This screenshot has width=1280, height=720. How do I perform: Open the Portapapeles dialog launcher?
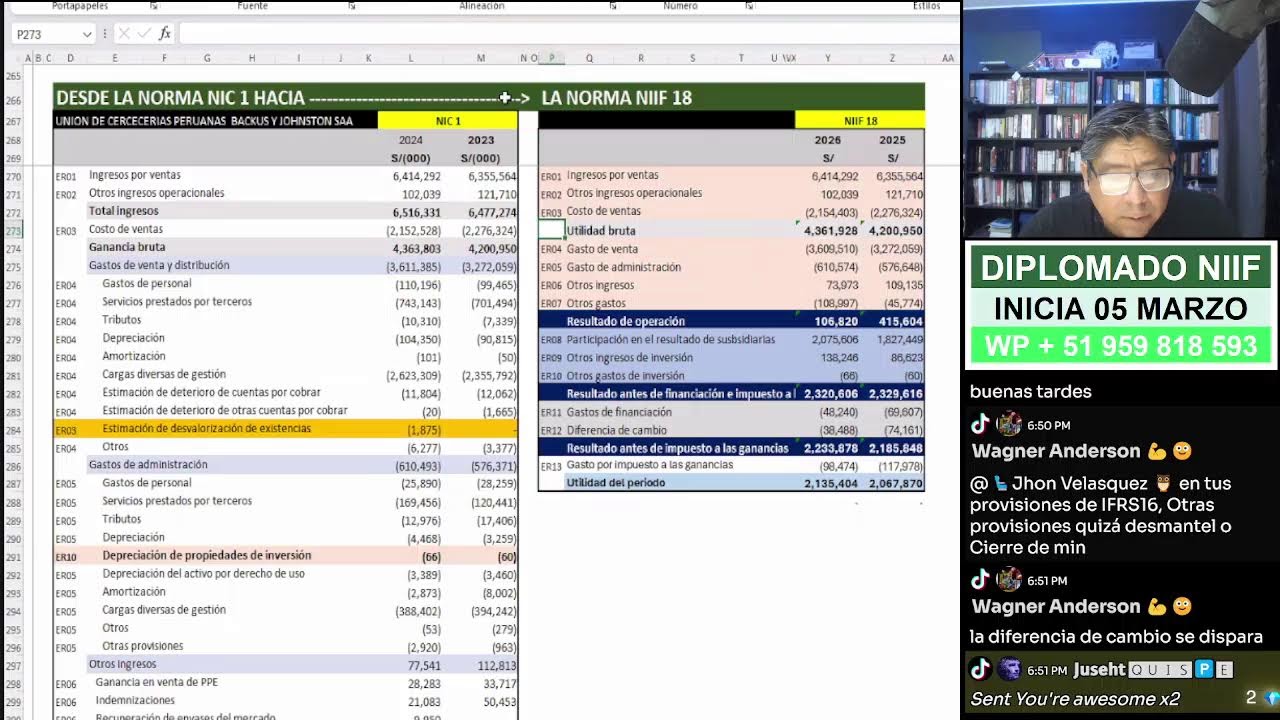(x=154, y=6)
